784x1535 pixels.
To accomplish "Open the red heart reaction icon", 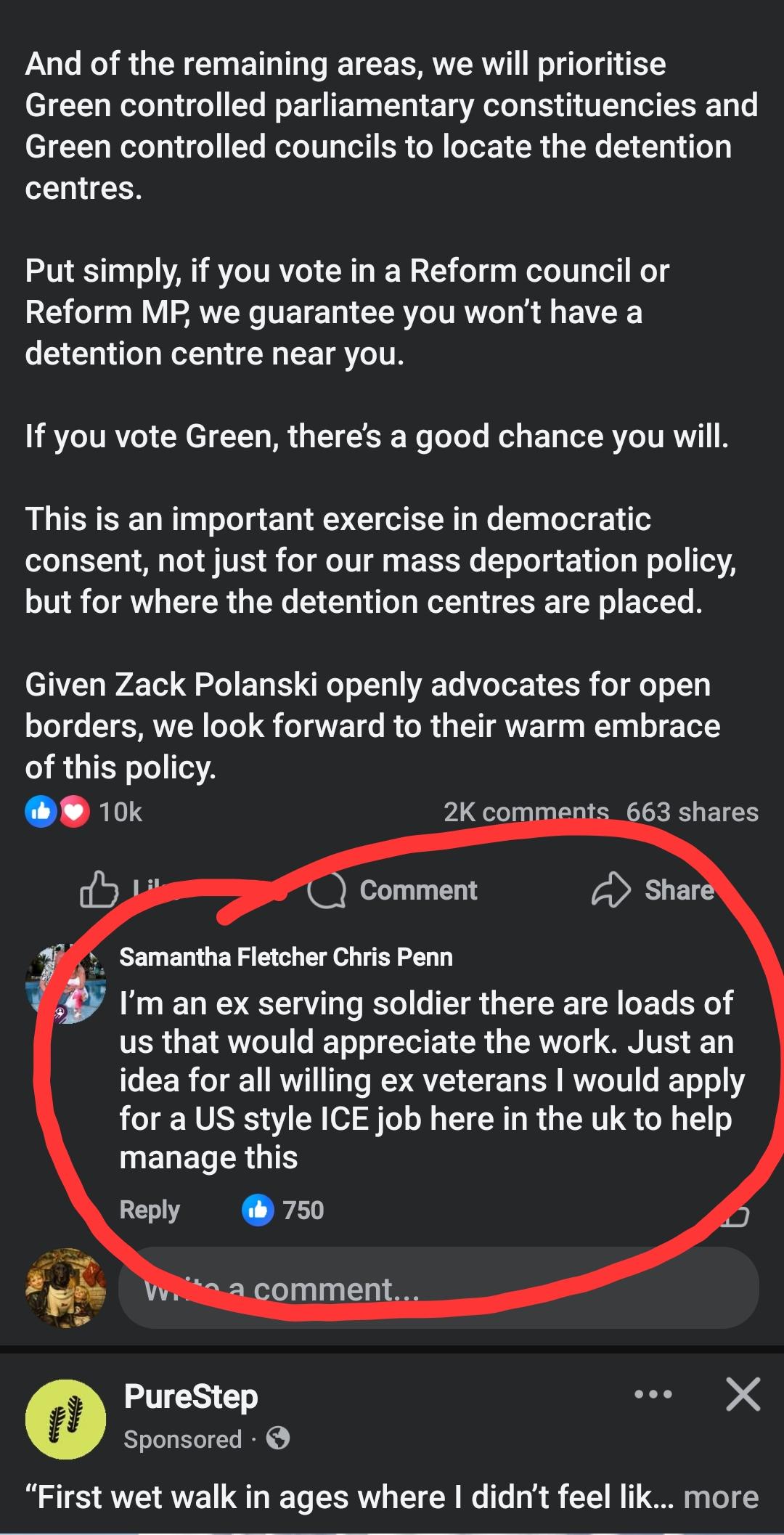I will coord(74,812).
